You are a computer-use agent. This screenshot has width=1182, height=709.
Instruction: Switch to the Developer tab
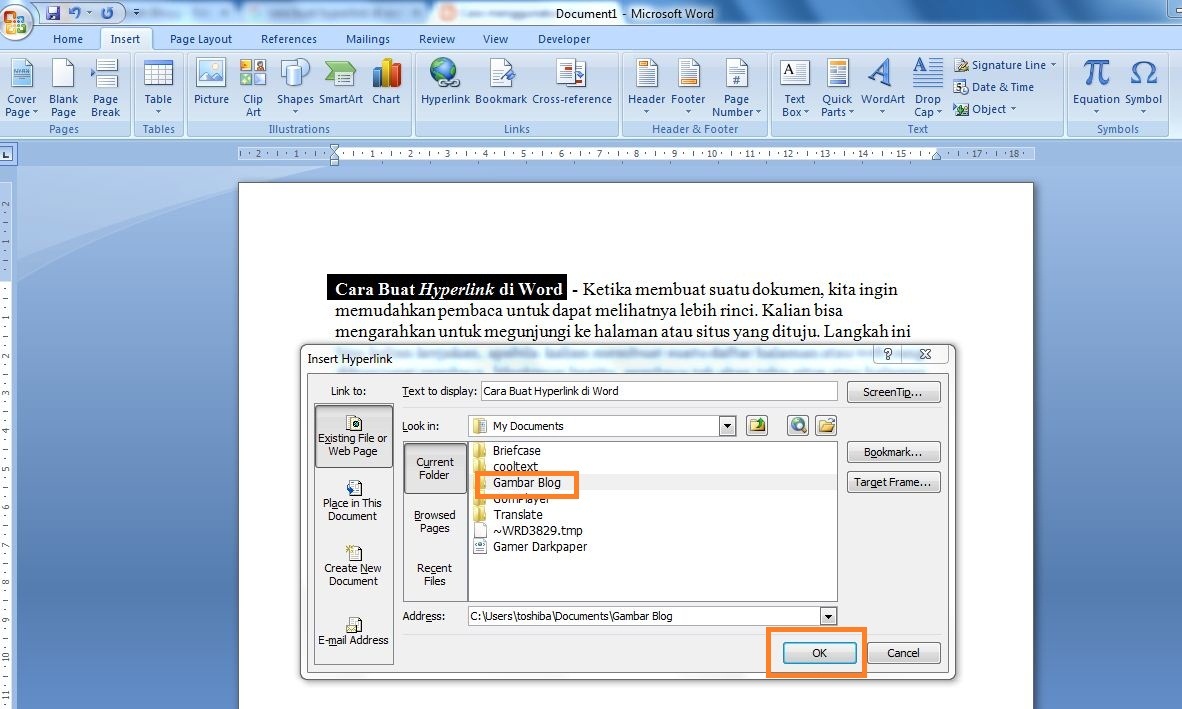click(564, 39)
